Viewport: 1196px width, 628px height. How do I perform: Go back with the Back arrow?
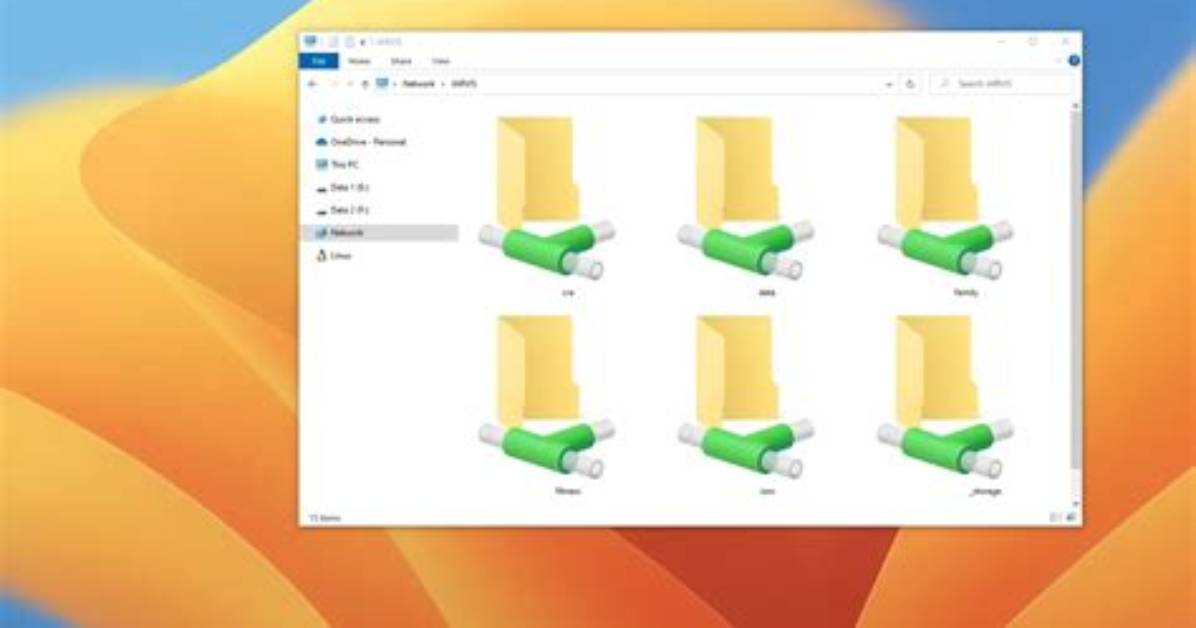click(312, 84)
